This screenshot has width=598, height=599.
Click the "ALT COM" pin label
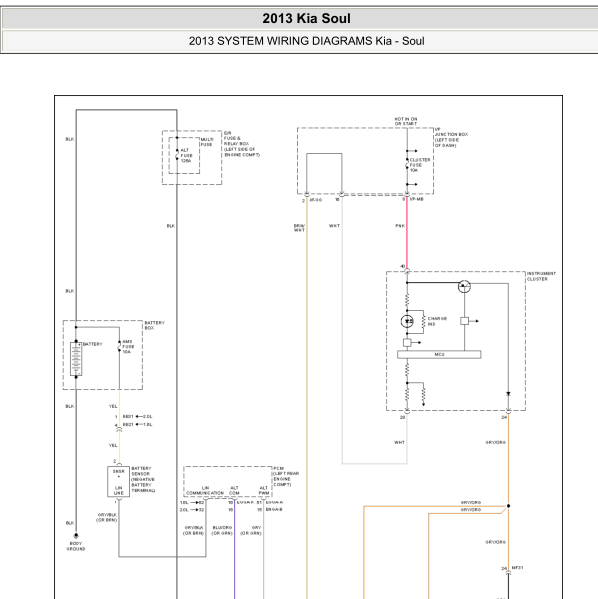pyautogui.click(x=234, y=491)
